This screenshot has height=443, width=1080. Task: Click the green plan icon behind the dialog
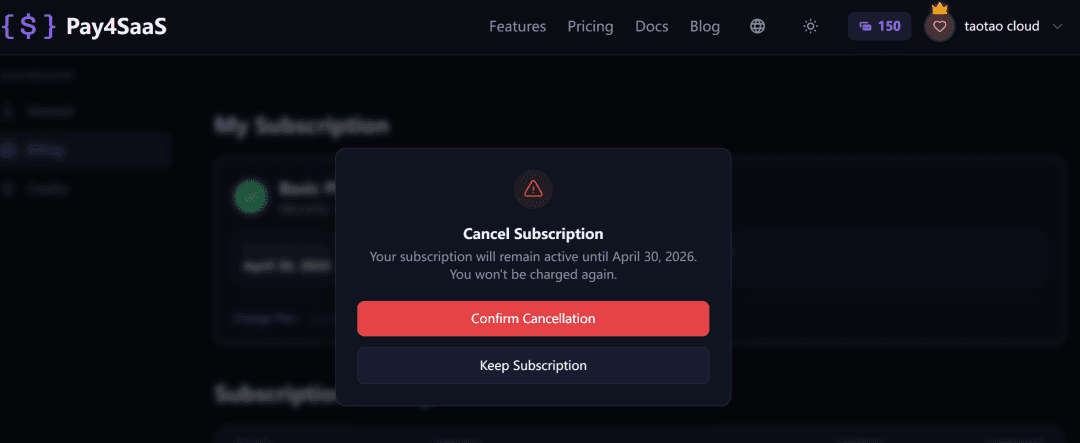pos(250,196)
